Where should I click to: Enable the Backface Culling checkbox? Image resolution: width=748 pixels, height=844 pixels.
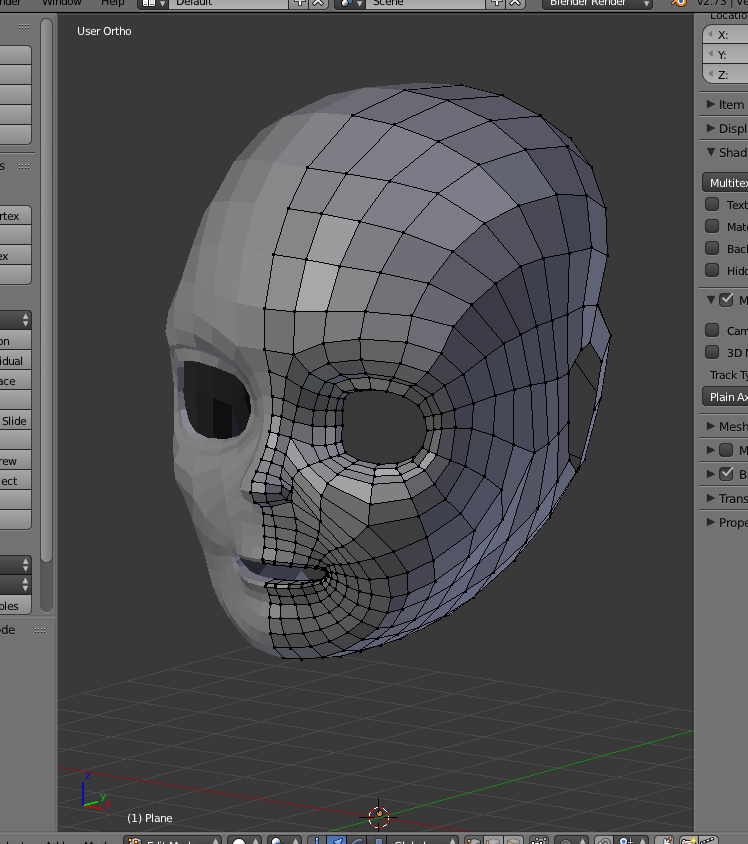712,249
